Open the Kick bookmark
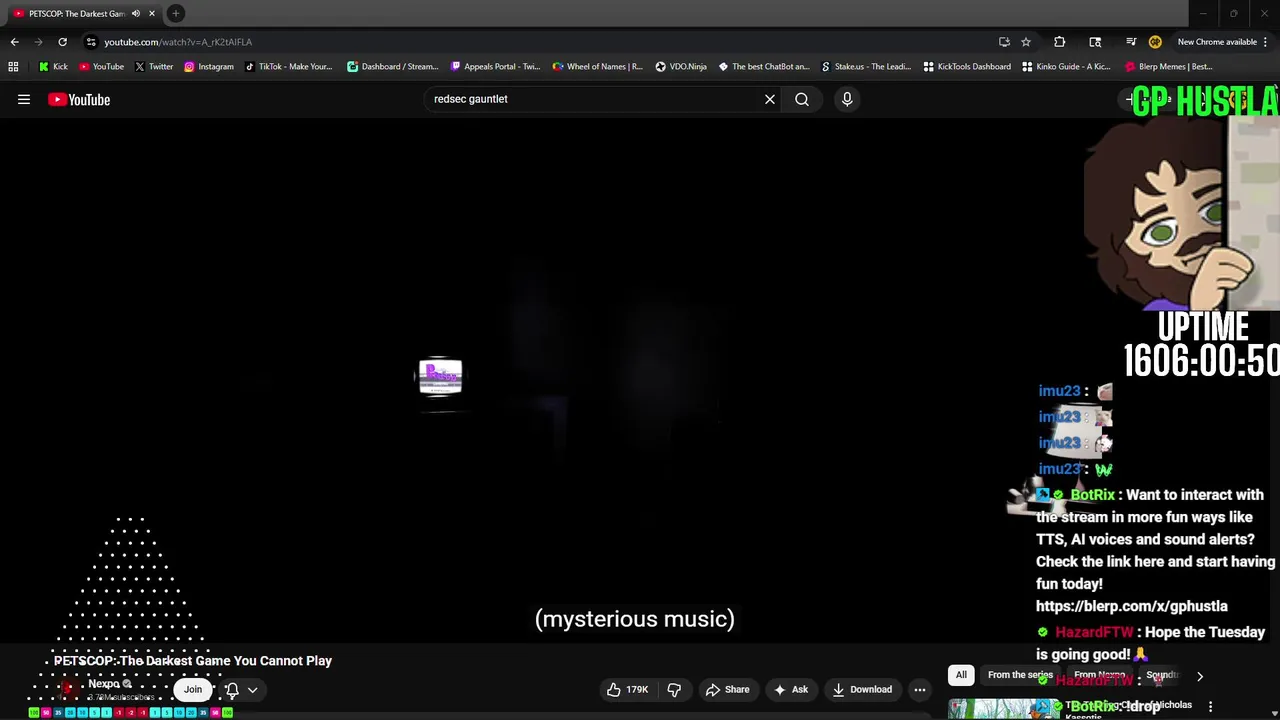This screenshot has width=1280, height=720. coord(53,67)
